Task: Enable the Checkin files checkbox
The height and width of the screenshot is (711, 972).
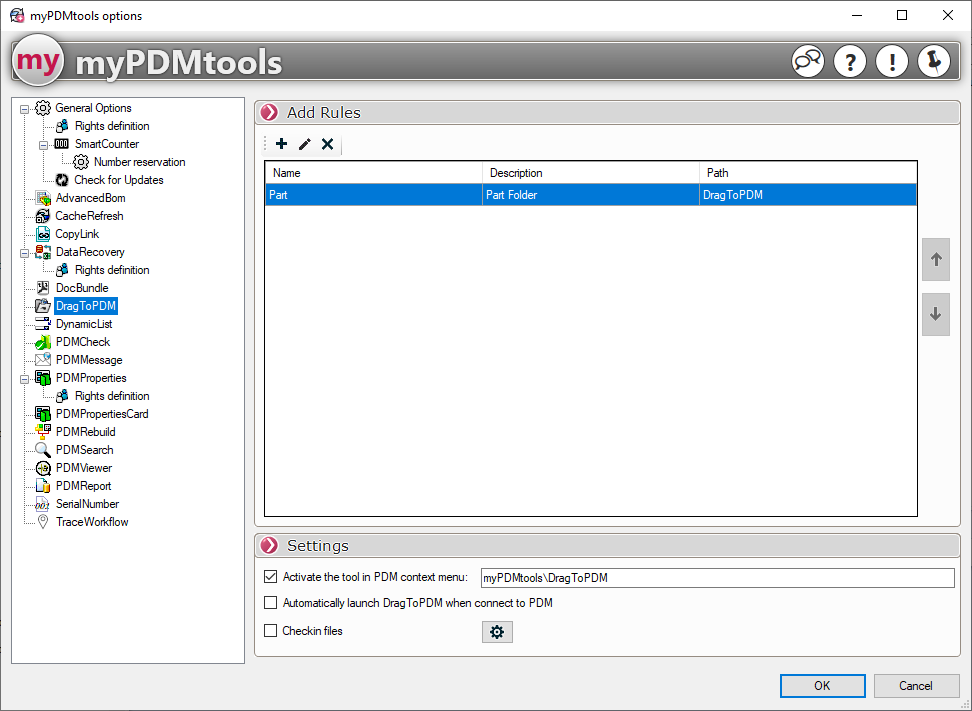Action: [270, 631]
